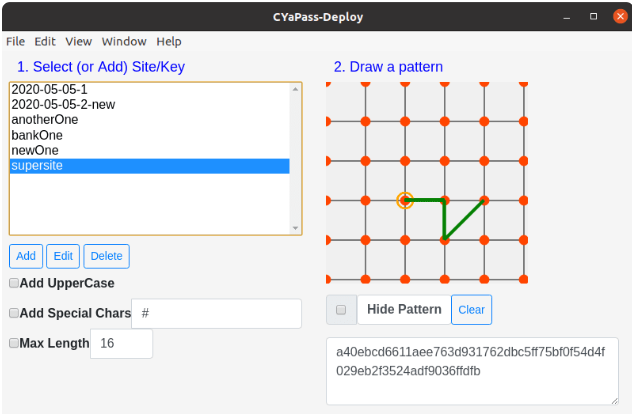Check the Max Length option
Image resolution: width=632 pixels, height=414 pixels.
[14, 343]
